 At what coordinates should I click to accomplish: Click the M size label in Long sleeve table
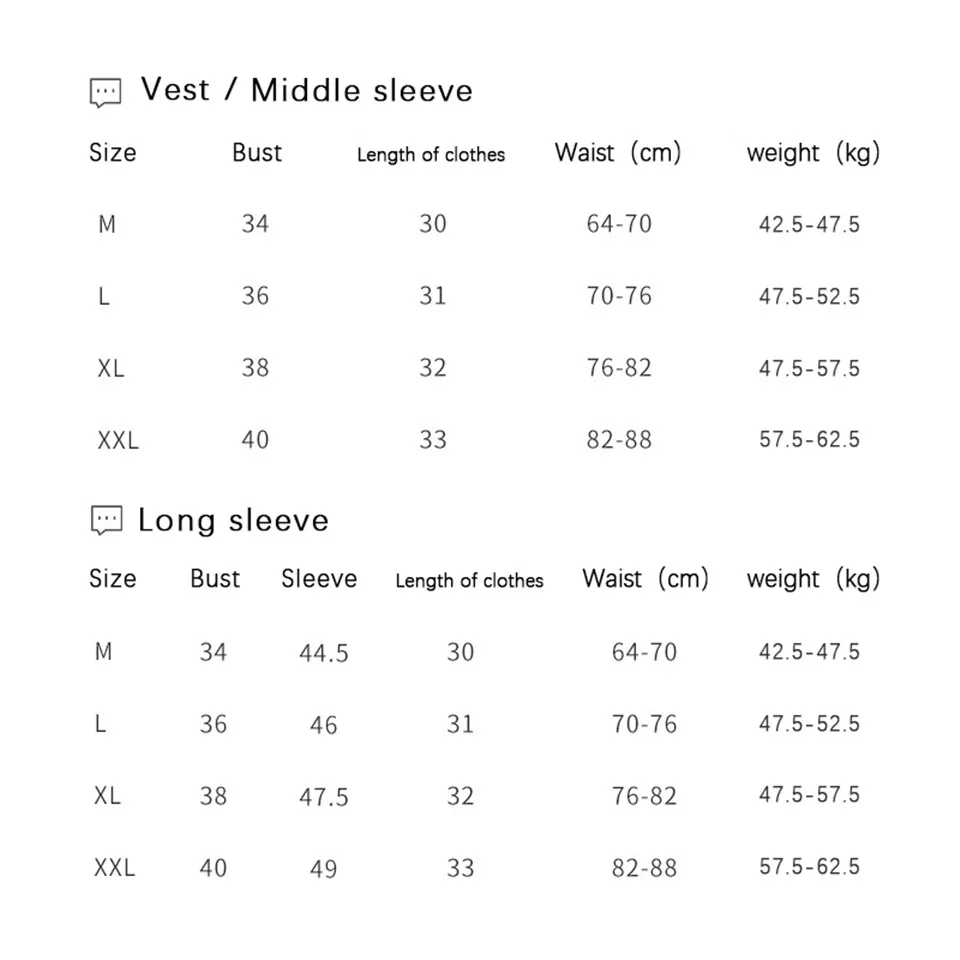coord(103,652)
